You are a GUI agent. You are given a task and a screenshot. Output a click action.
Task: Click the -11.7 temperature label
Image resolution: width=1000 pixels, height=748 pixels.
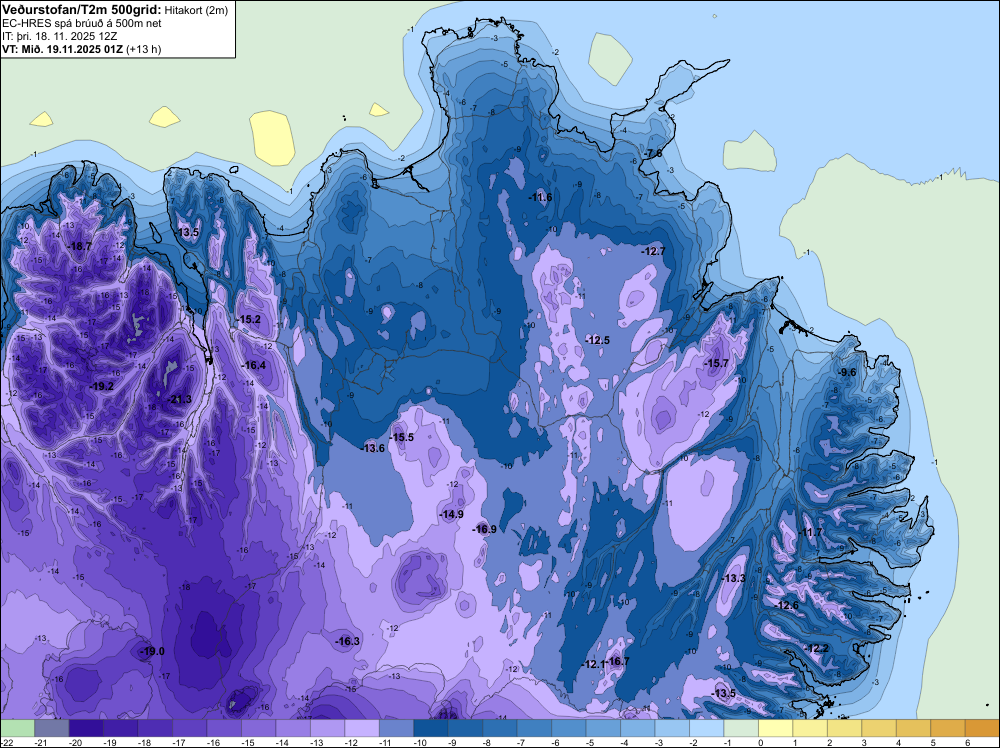click(x=811, y=532)
